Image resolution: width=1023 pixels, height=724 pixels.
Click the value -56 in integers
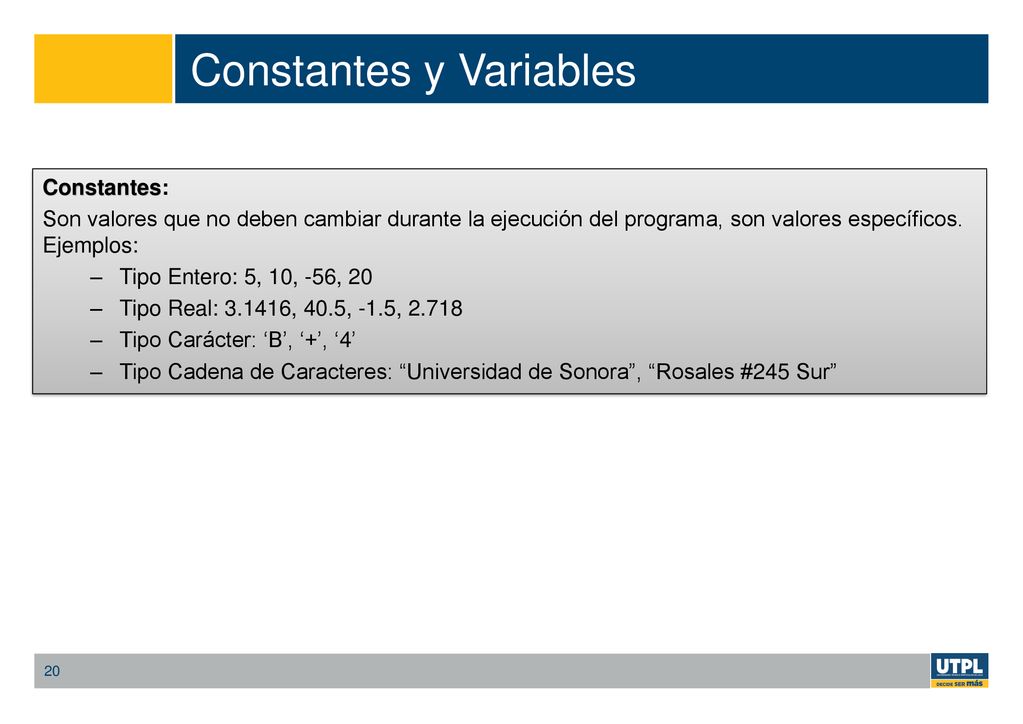[320, 277]
